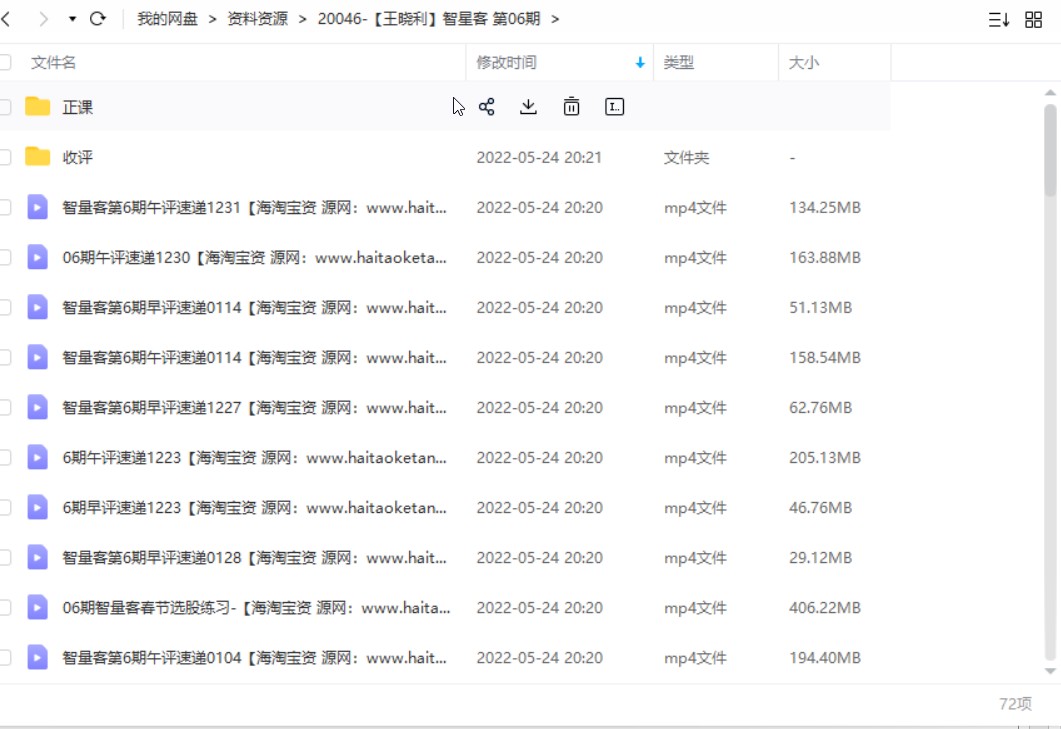
Task: Select checkbox of 早评速递1227 file
Action: [5, 407]
